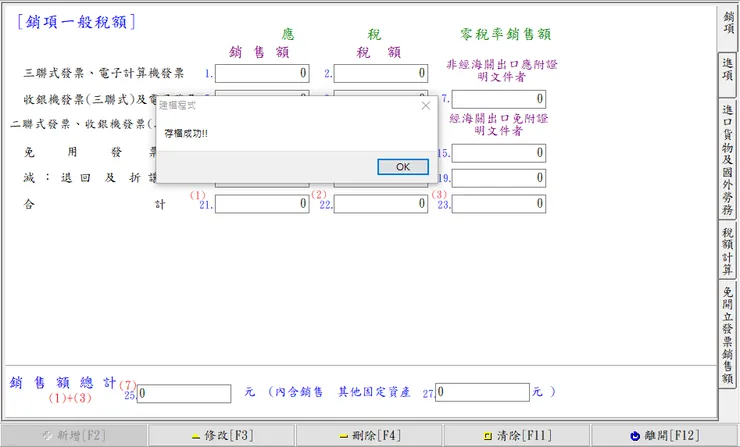
Task: Click the 二聯式發票、收銀機發票 row label
Action: tap(81, 124)
